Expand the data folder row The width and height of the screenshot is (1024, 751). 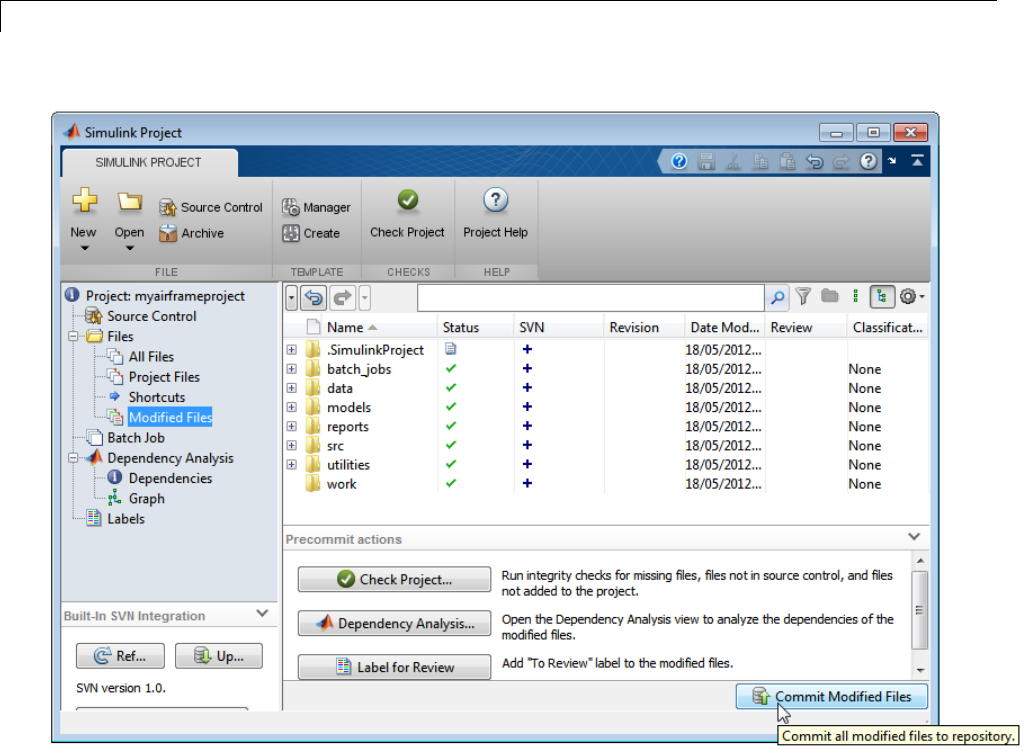click(x=292, y=388)
